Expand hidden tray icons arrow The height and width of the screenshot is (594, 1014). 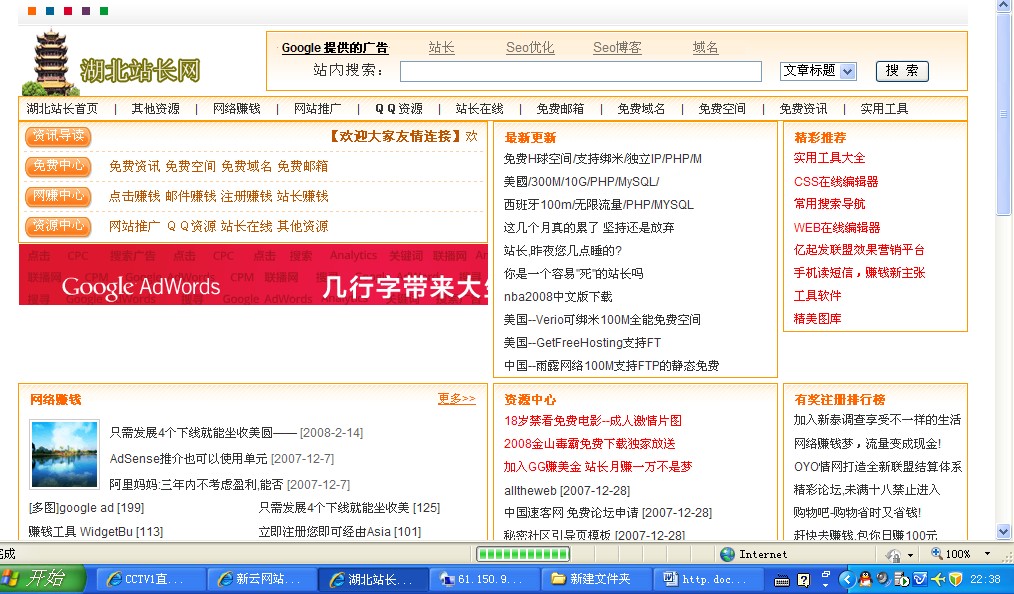[x=846, y=579]
